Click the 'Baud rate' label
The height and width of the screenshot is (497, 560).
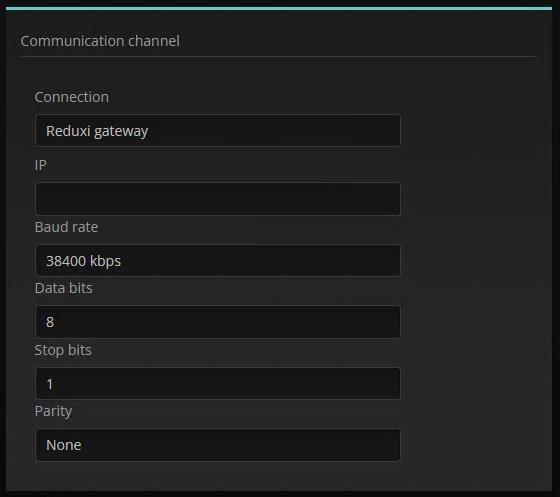66,227
